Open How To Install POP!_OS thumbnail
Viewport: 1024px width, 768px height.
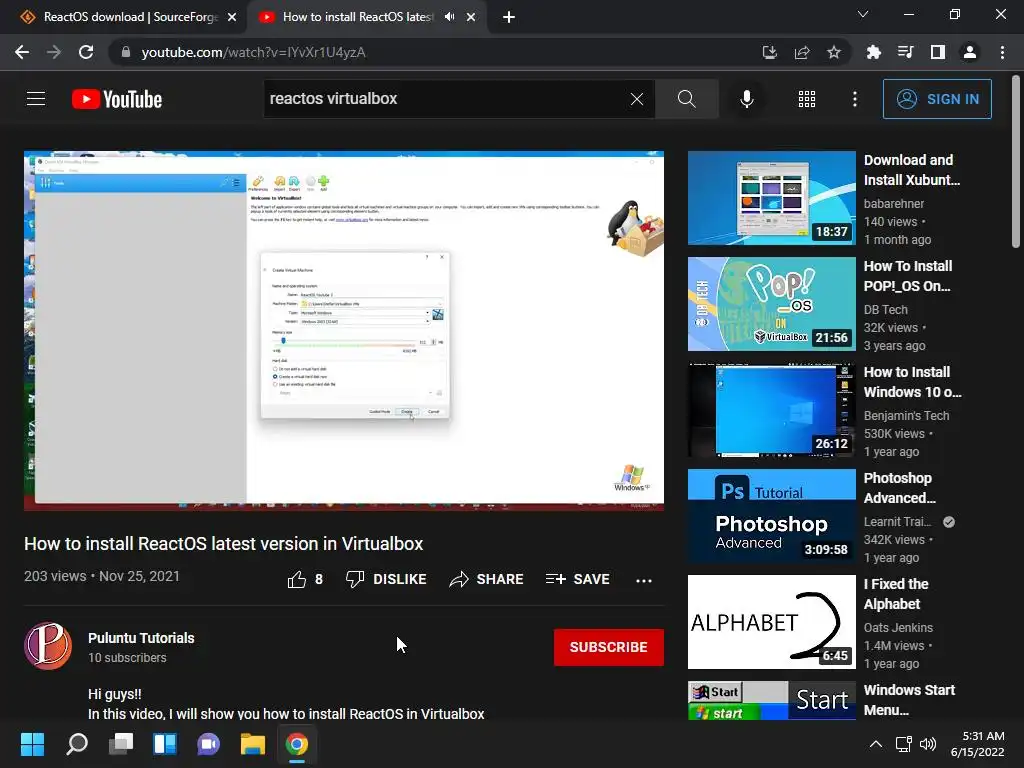click(771, 304)
